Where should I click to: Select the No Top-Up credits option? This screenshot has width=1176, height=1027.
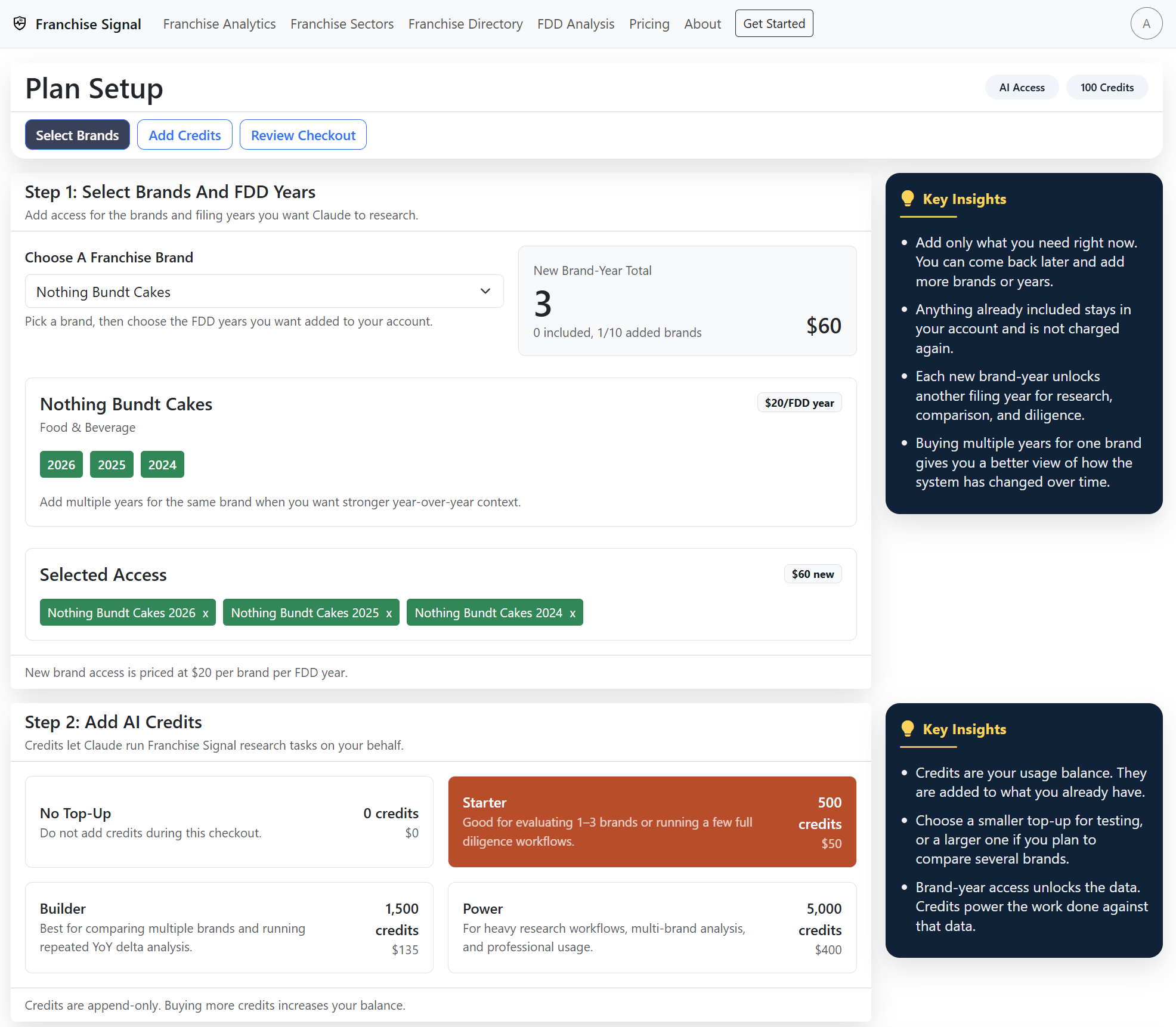[229, 822]
